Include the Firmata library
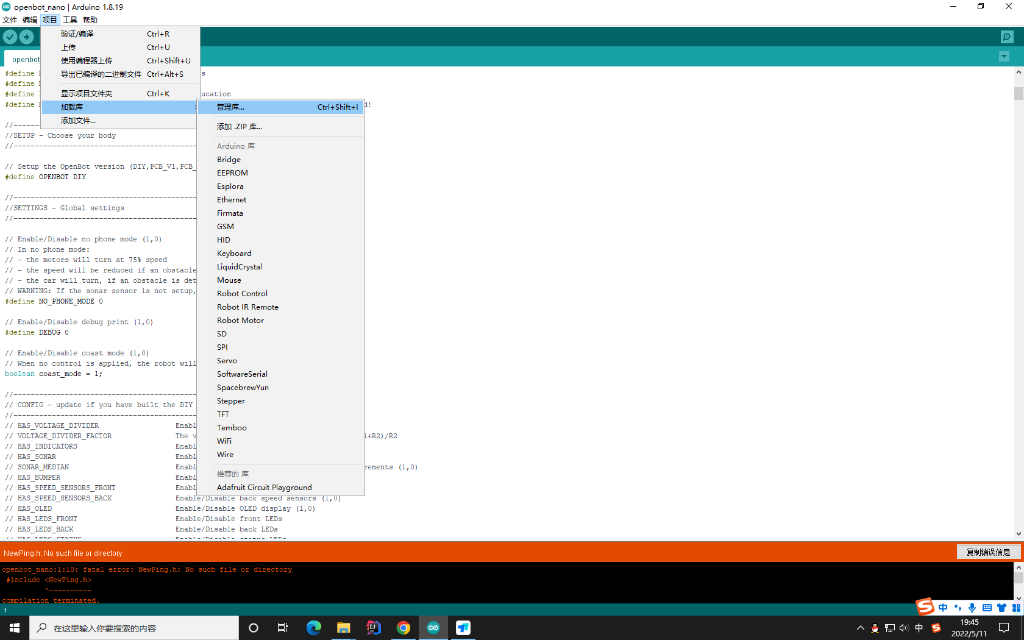 [281, 213]
